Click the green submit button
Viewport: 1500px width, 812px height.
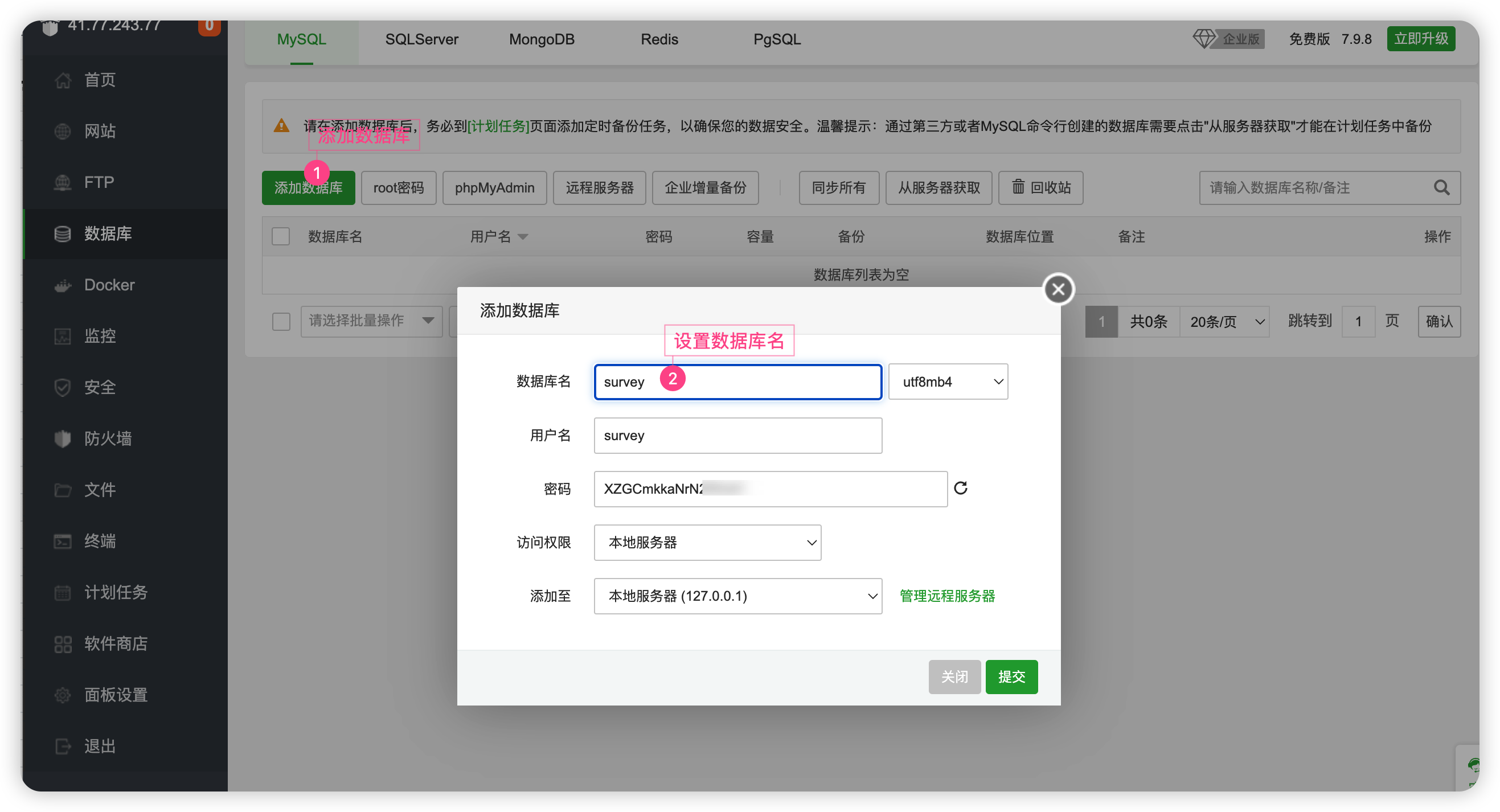point(1011,677)
